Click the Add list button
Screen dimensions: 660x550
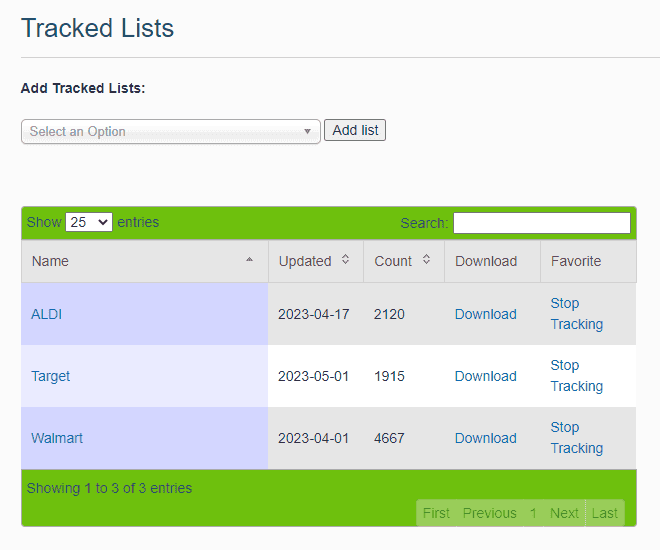(x=355, y=130)
